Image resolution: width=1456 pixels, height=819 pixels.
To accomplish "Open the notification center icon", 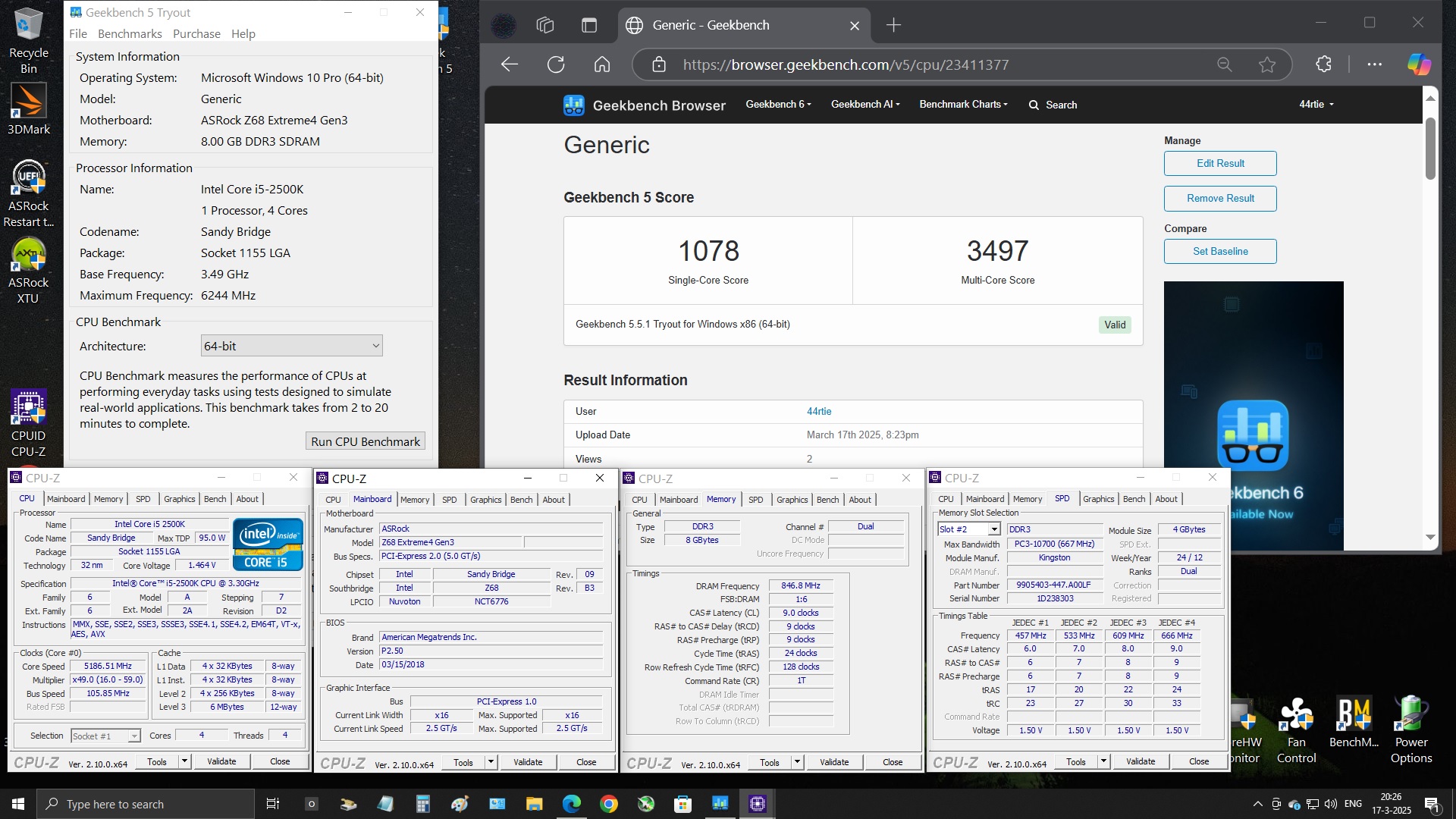I will 1432,804.
